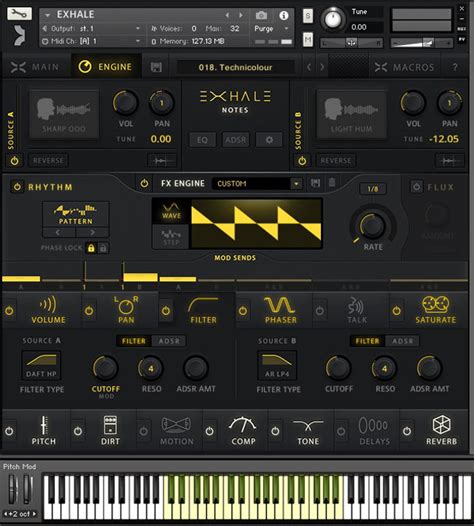Screen dimensions: 474x526
Task: Select Source B FILTER tab
Action: (x=367, y=341)
